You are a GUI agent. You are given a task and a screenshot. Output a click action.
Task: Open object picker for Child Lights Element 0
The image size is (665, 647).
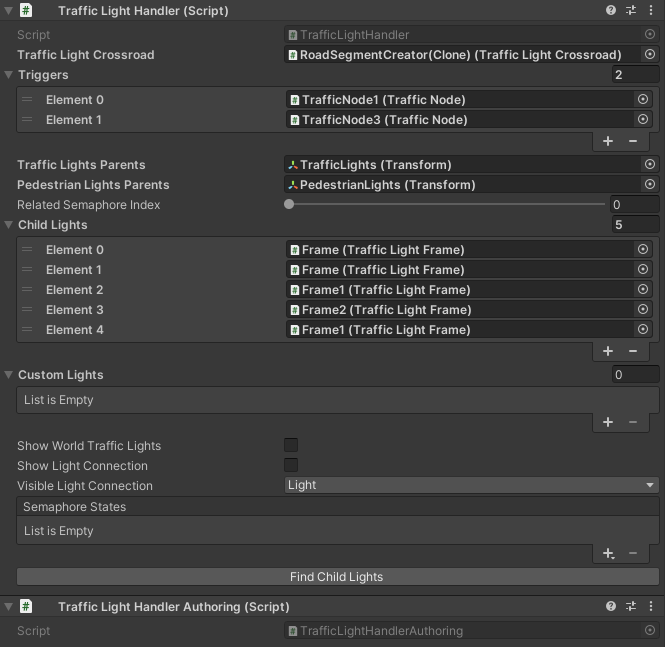[643, 249]
